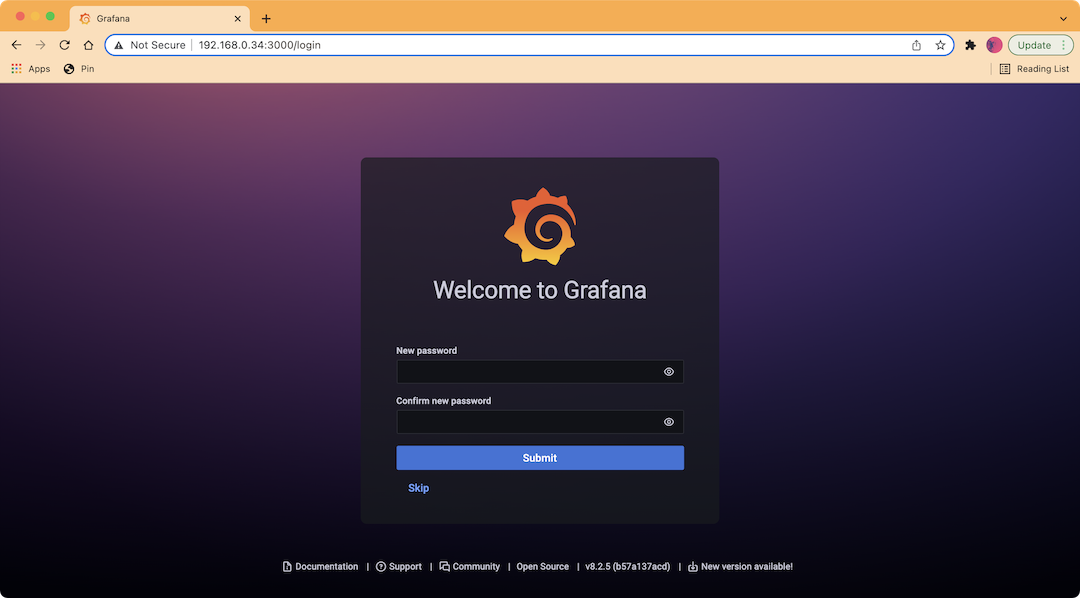Reload the Grafana login page

(65, 45)
